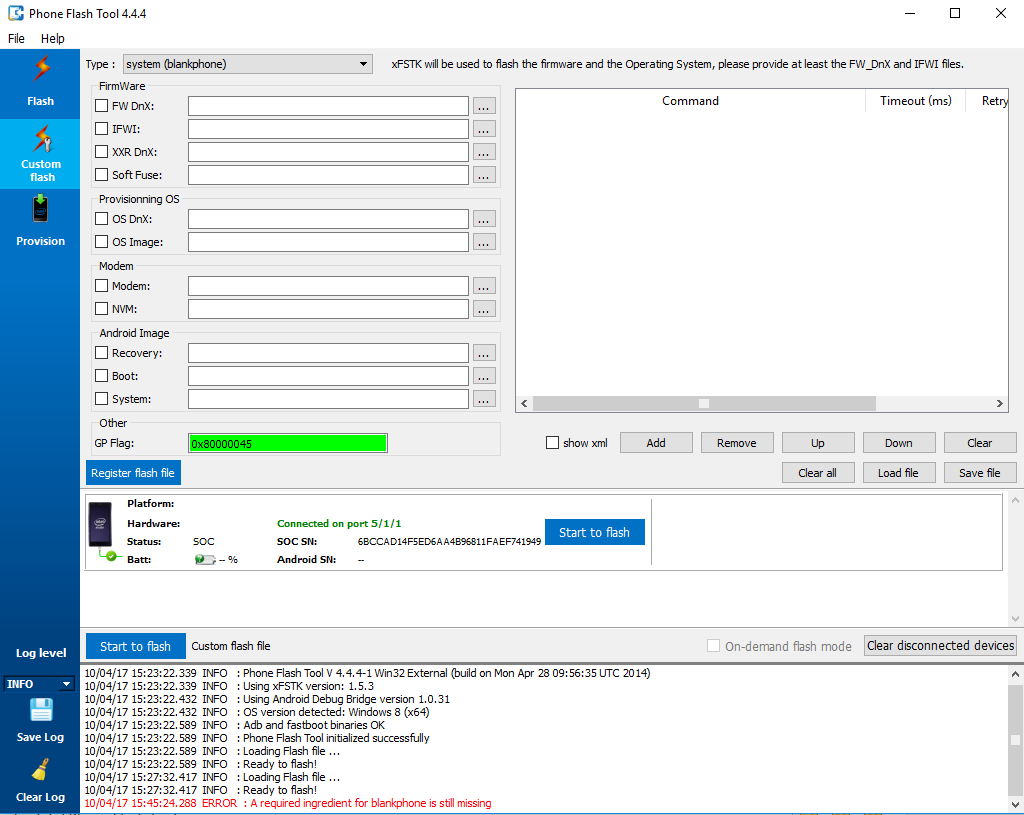Tick the NVM checkbox
Screen dimensions: 1024x815
click(101, 308)
